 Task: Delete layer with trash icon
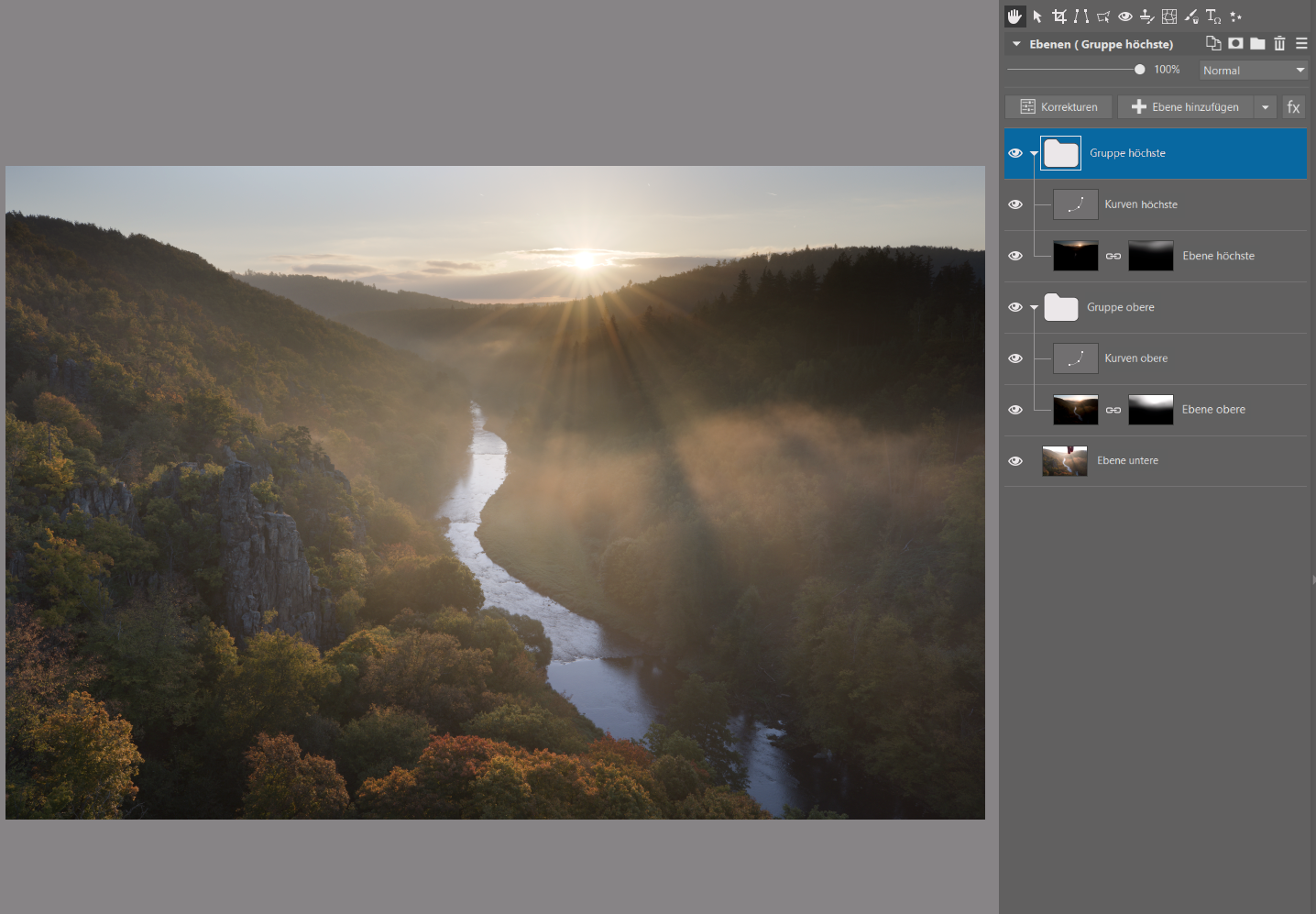click(x=1279, y=43)
